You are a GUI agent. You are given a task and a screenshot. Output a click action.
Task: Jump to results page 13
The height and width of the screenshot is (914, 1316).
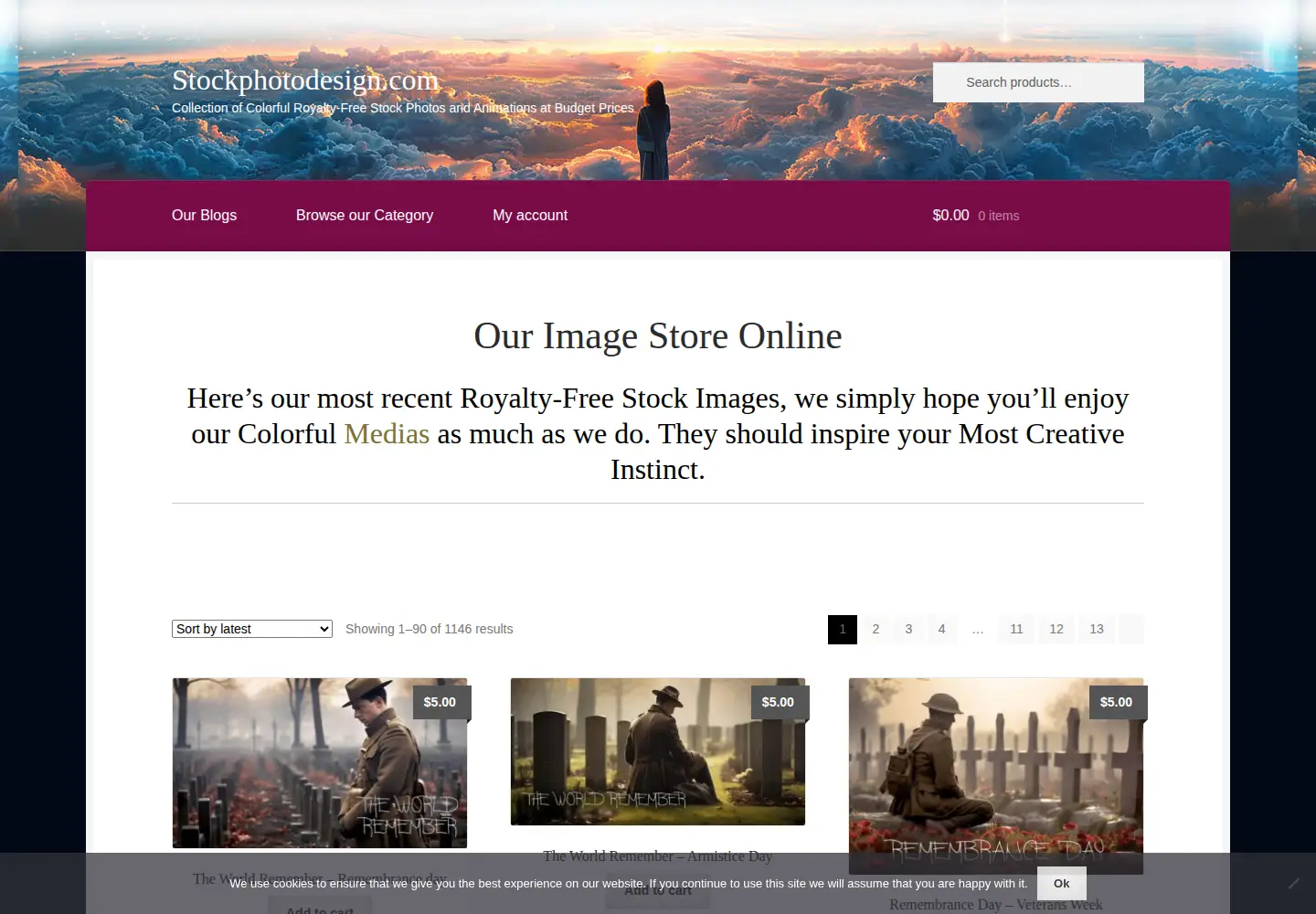pos(1097,629)
